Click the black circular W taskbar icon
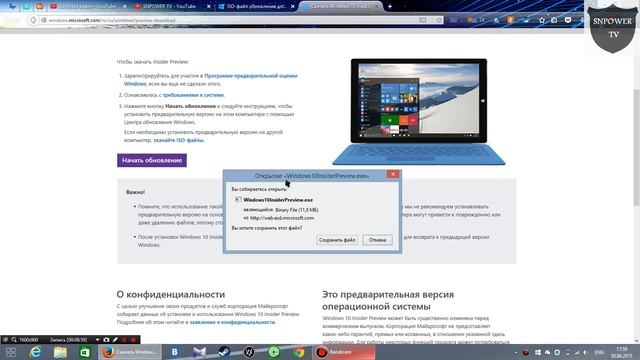The image size is (640, 360). 249,352
